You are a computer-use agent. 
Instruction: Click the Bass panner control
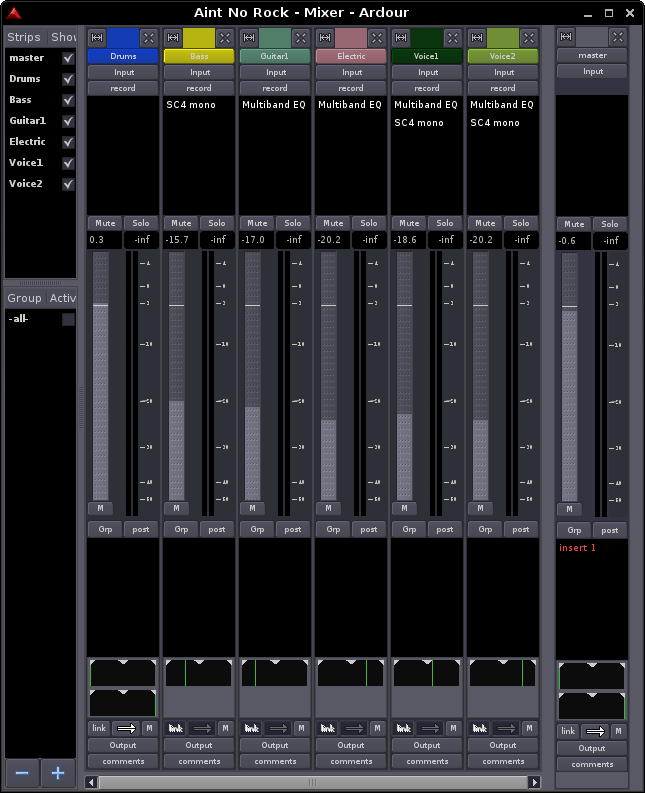click(x=199, y=673)
